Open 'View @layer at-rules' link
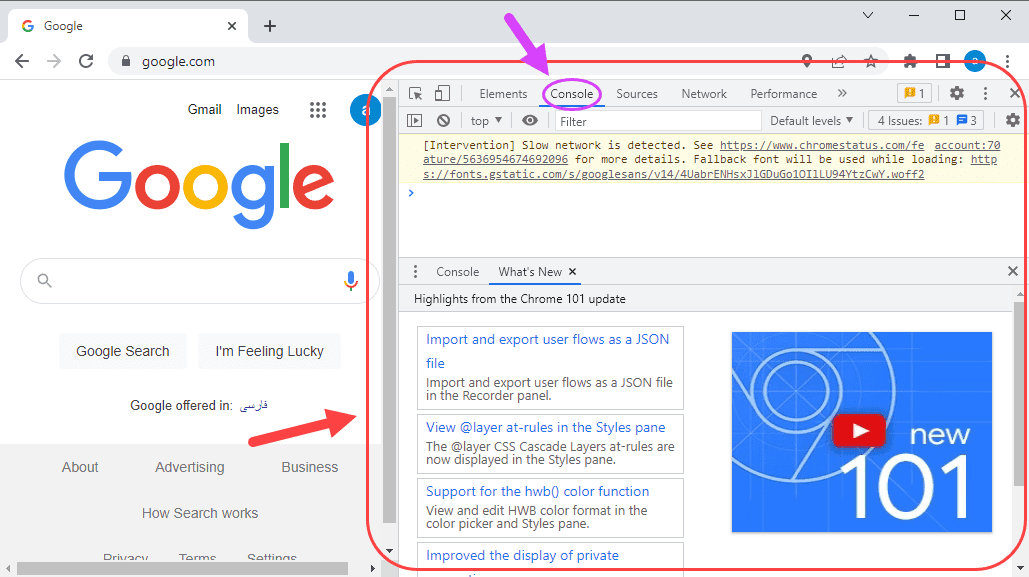The height and width of the screenshot is (577, 1029). pos(545,427)
